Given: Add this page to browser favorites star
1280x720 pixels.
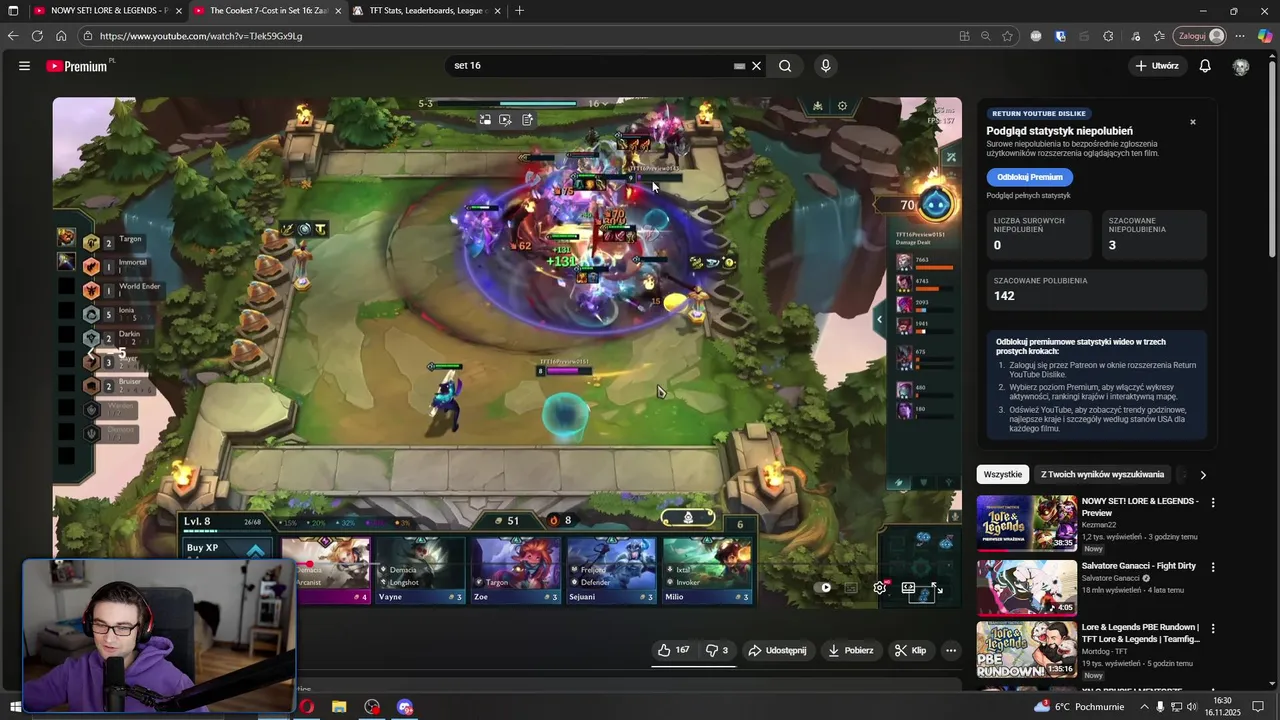Looking at the screenshot, I should (x=1007, y=36).
